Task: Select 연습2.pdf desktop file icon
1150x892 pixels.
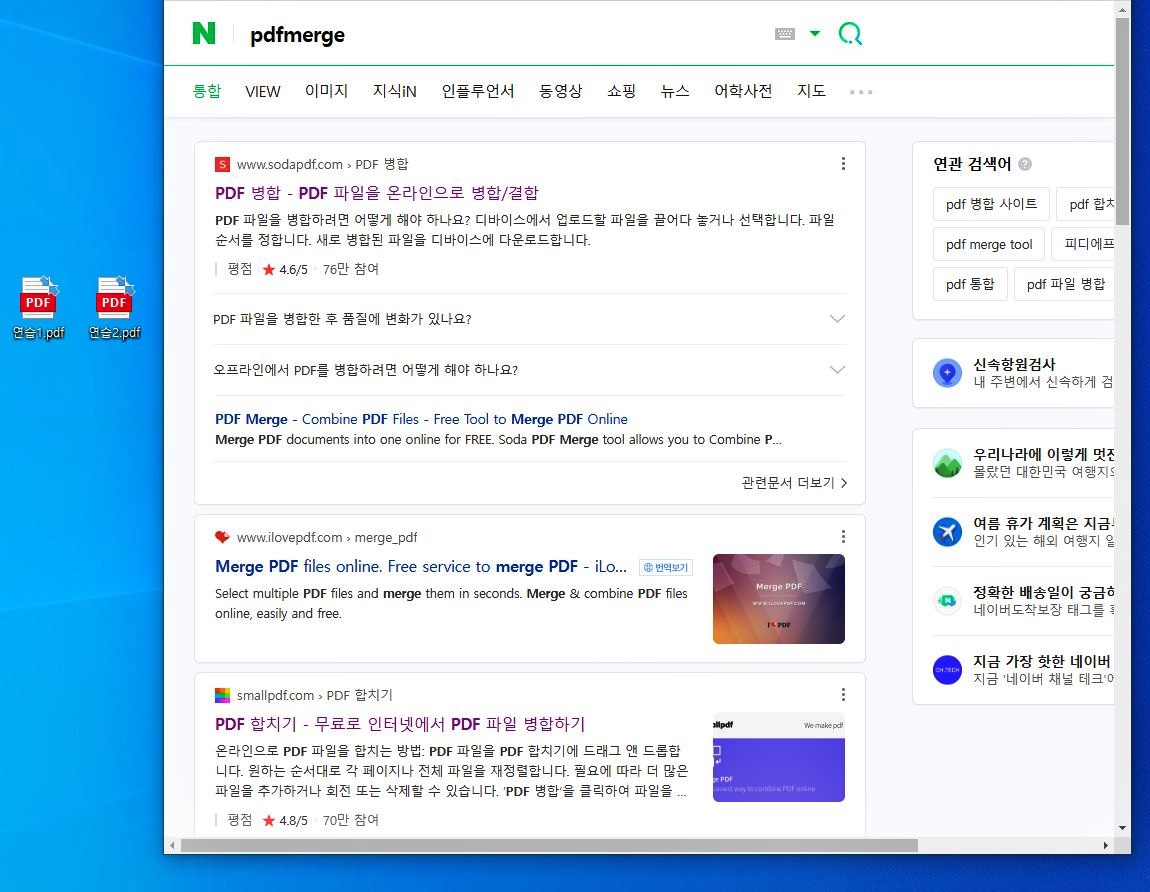Action: point(114,307)
